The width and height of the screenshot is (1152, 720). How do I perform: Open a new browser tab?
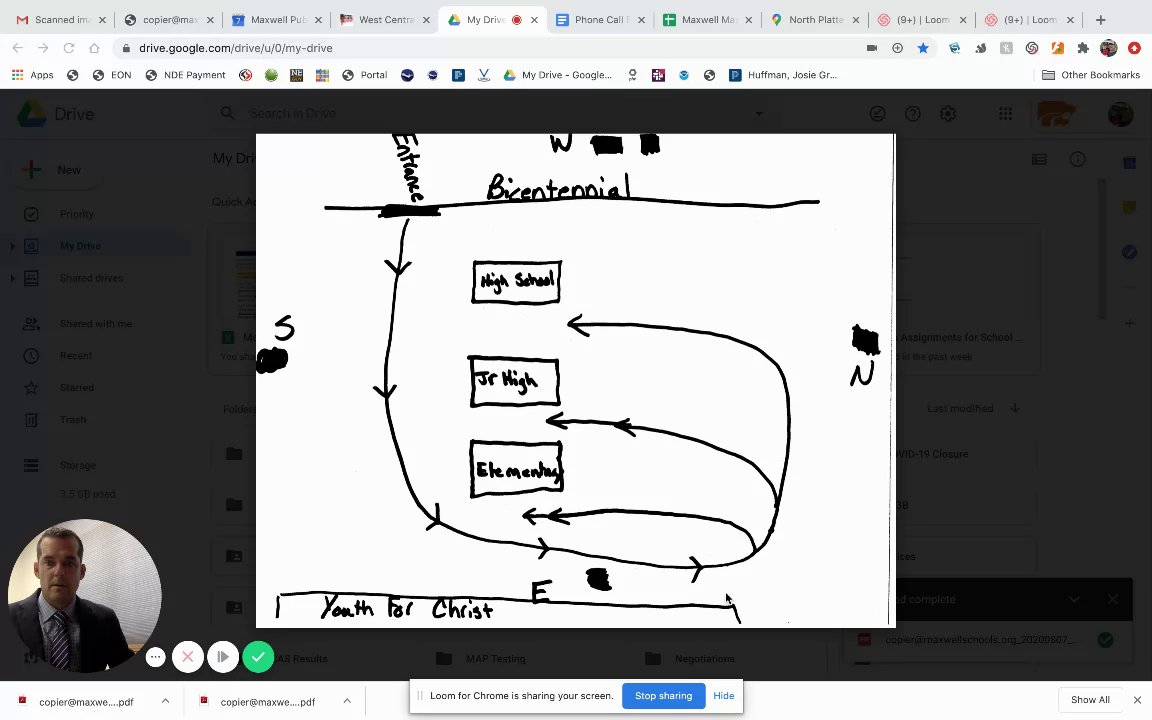tap(1100, 20)
